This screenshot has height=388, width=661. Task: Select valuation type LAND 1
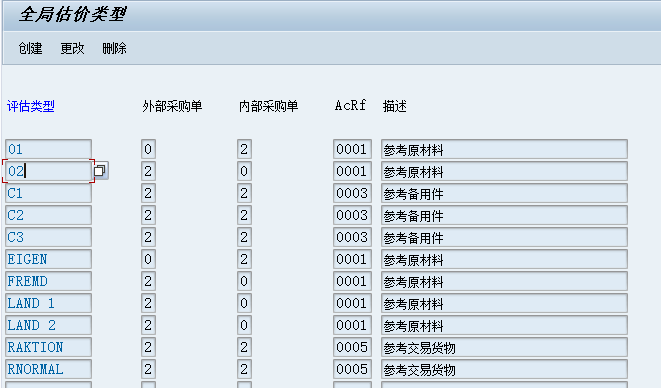48,302
